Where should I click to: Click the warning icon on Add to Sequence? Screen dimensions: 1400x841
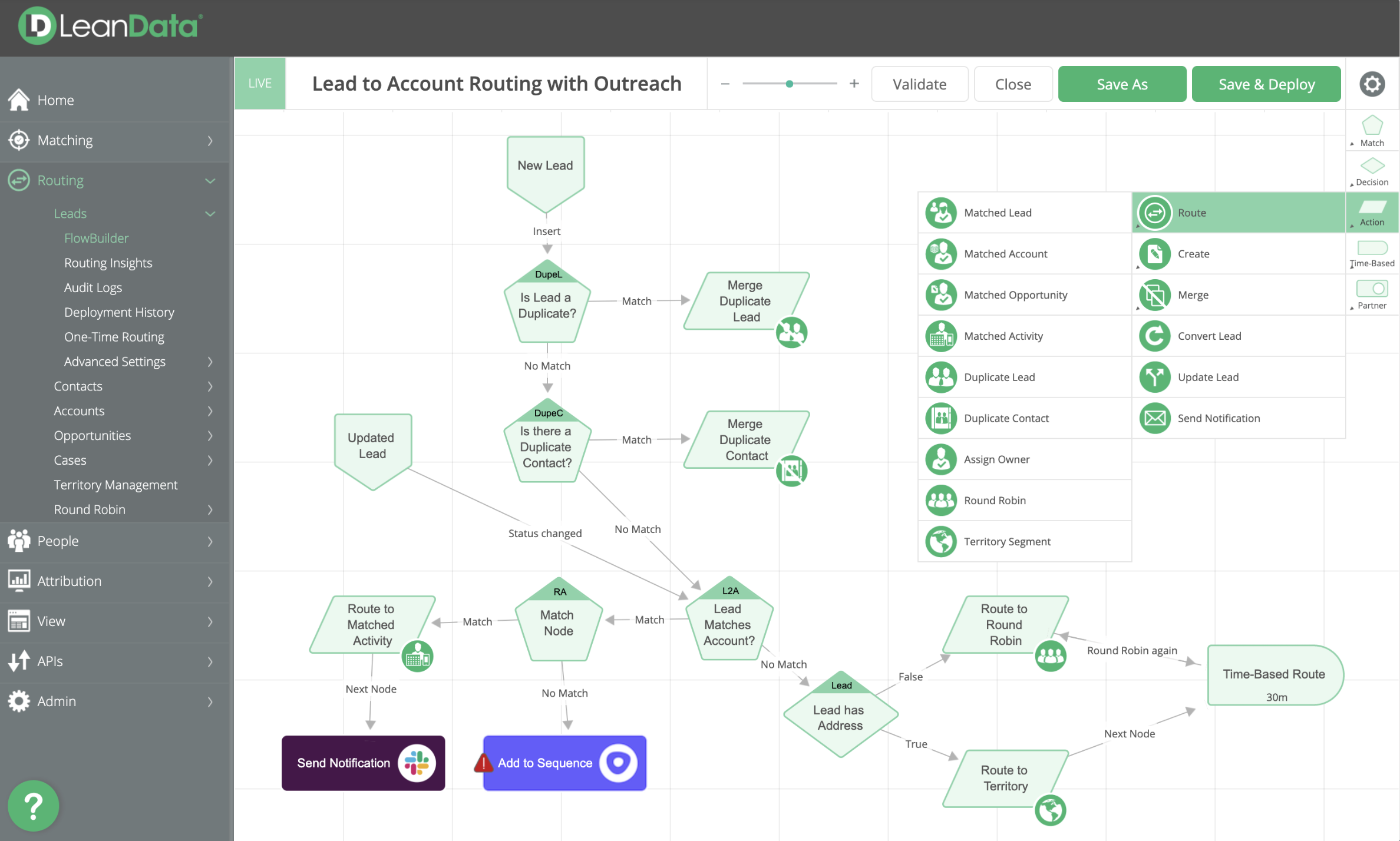[483, 763]
